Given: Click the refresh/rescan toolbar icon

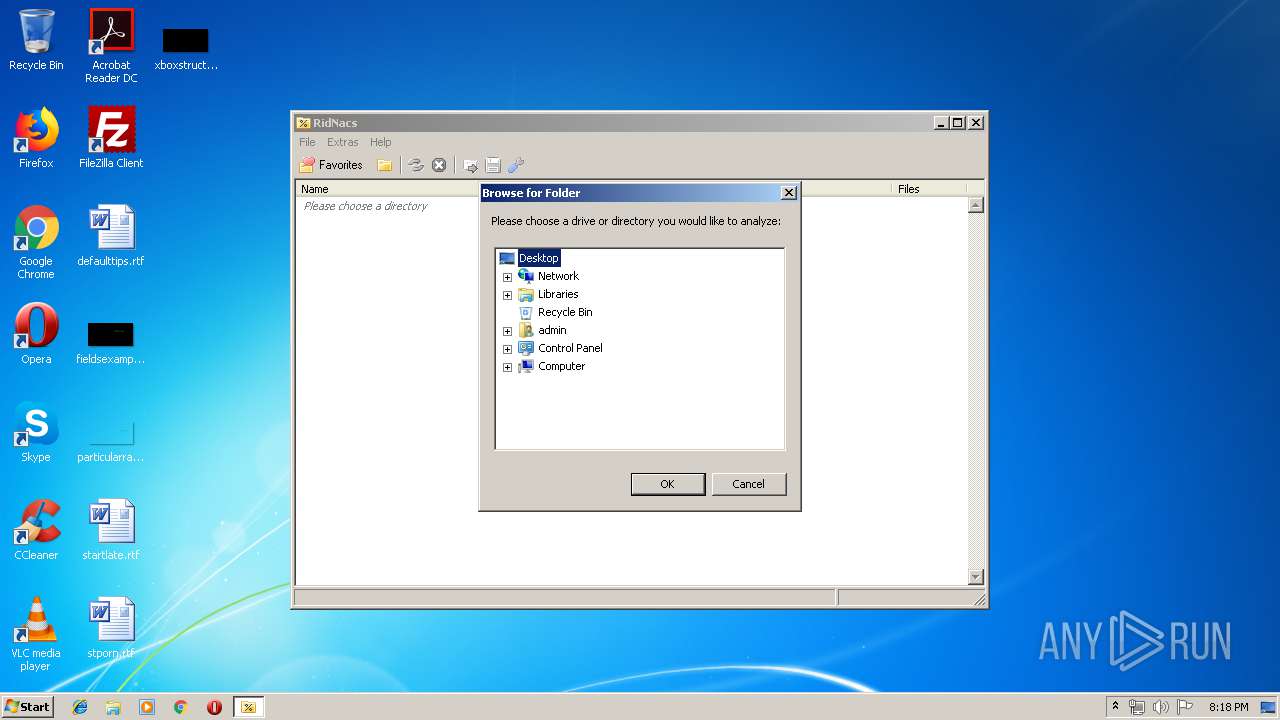Looking at the screenshot, I should (416, 165).
